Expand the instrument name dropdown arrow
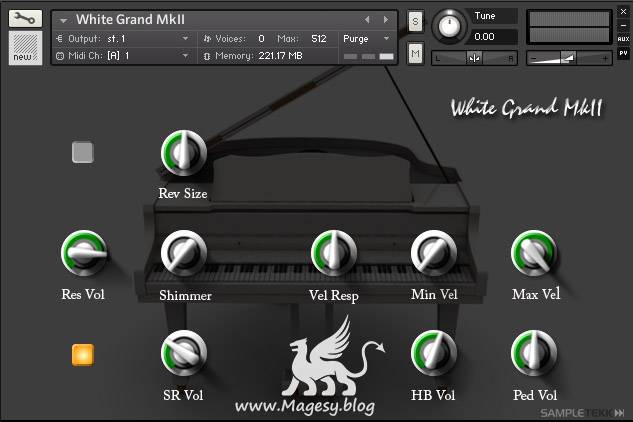633x422 pixels. pyautogui.click(x=63, y=20)
